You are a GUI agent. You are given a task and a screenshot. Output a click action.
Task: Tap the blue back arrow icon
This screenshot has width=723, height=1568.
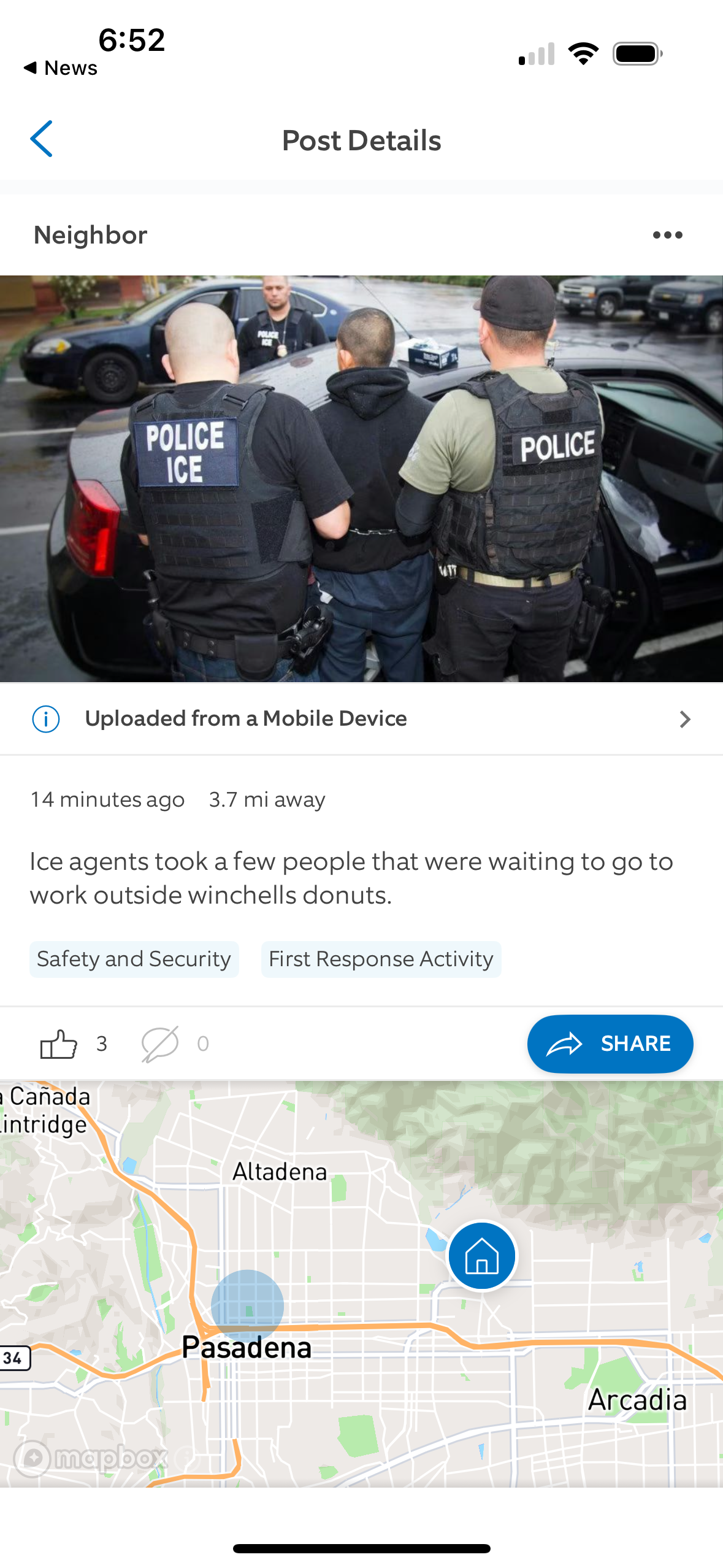pos(41,139)
